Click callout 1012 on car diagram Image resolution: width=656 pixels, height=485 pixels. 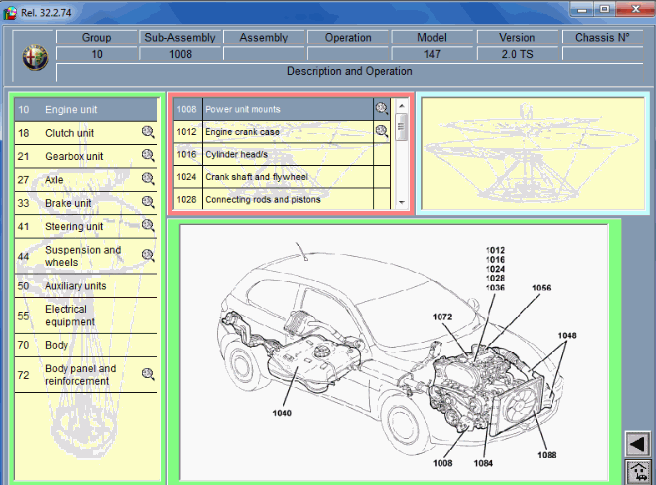tap(495, 250)
